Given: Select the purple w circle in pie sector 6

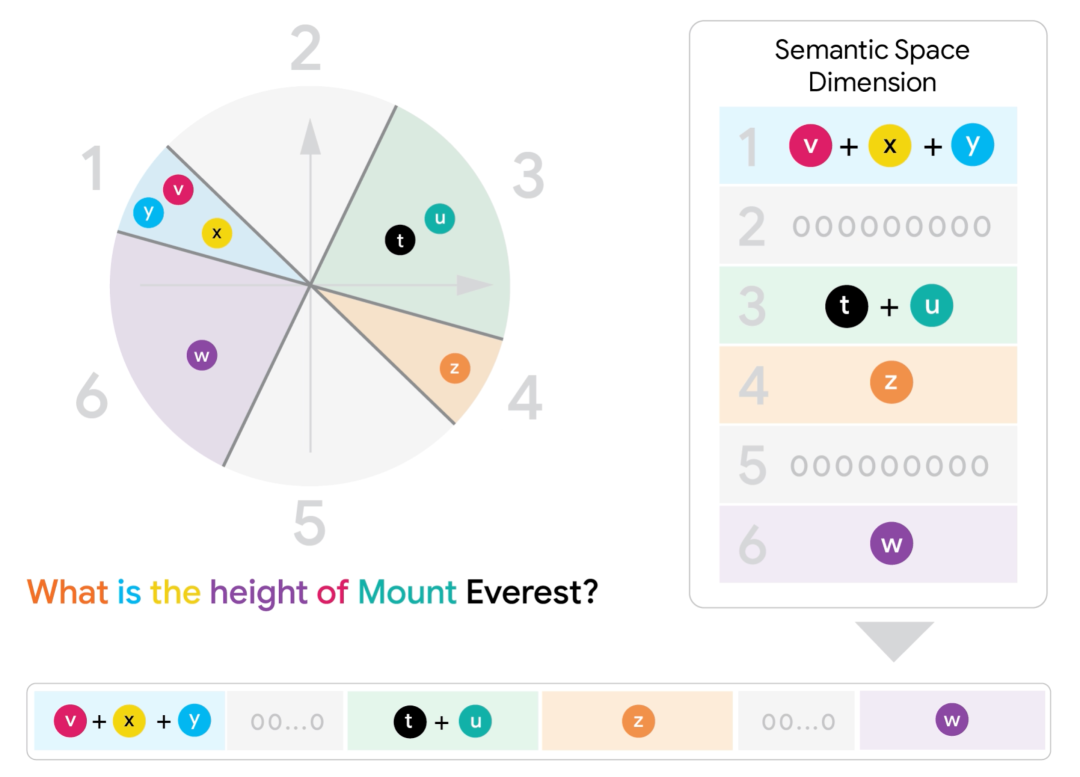Looking at the screenshot, I should click(202, 355).
